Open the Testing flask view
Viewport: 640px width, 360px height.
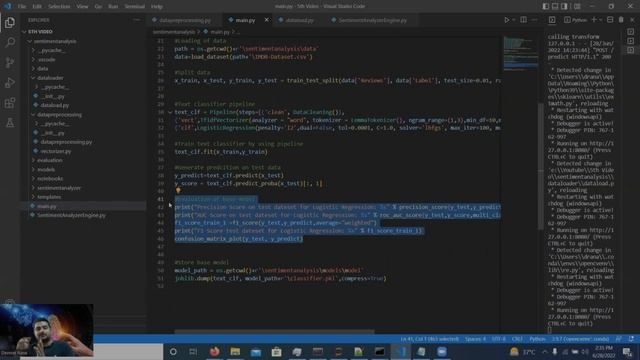pyautogui.click(x=10, y=122)
